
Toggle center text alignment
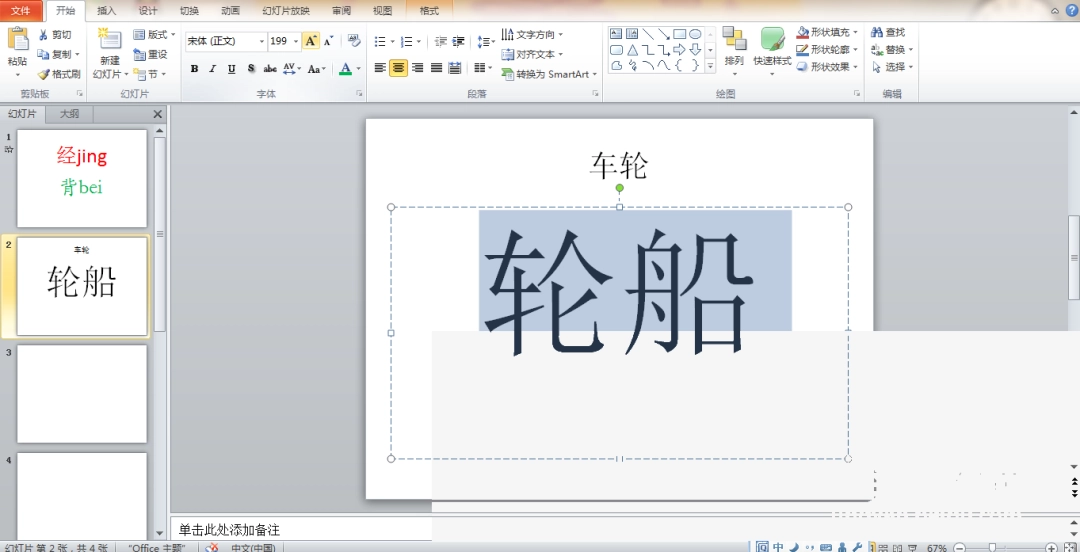398,68
